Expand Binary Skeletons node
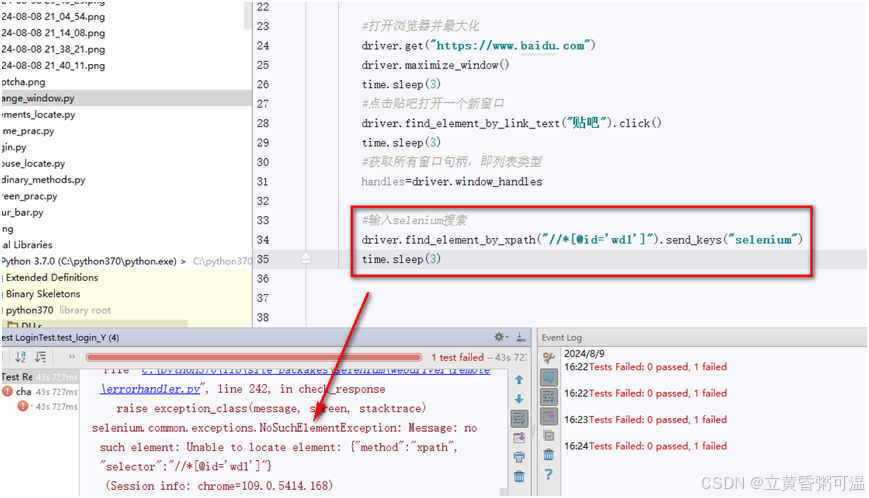 pyautogui.click(x=43, y=294)
